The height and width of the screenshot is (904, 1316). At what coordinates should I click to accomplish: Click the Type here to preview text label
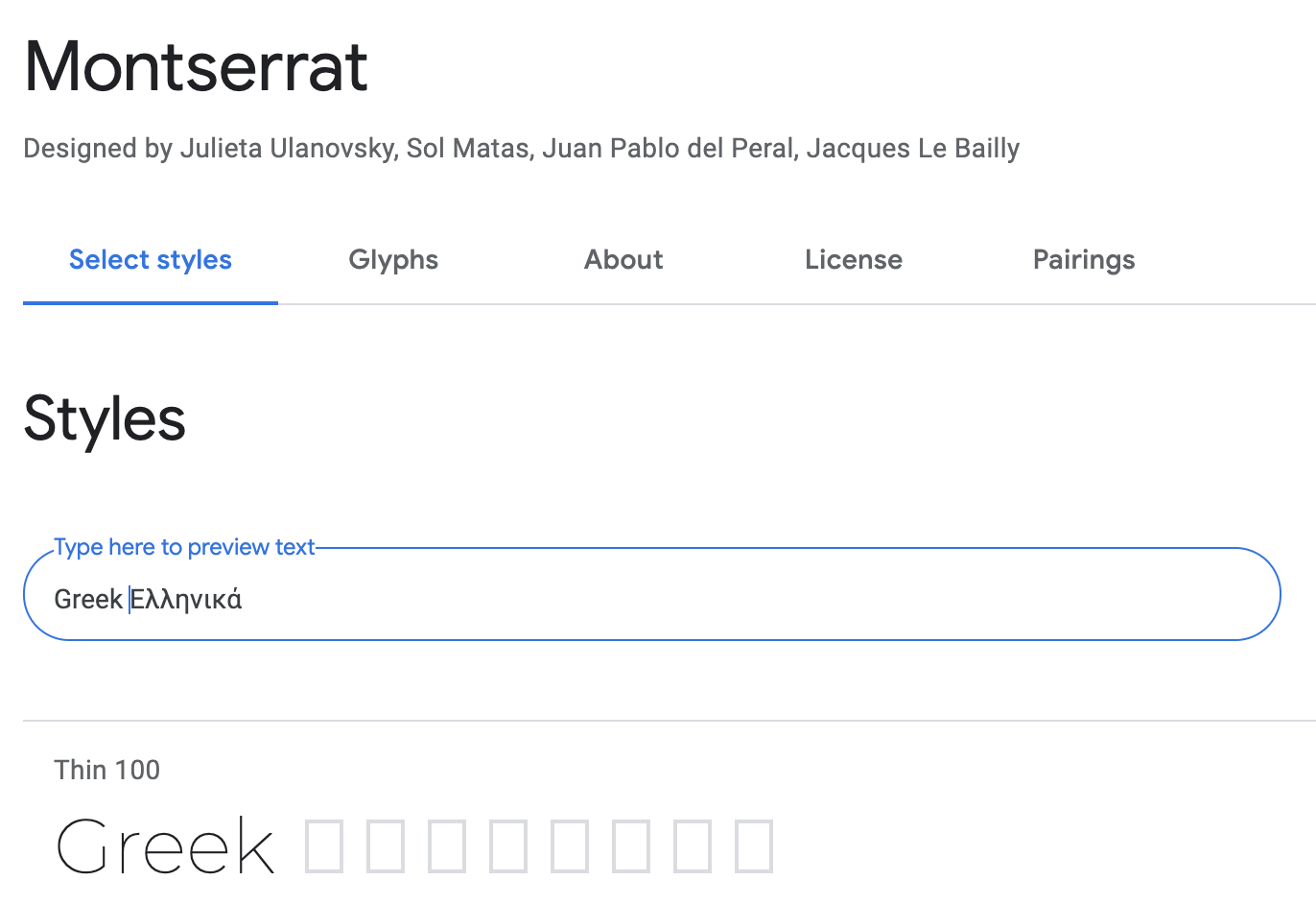pyautogui.click(x=184, y=546)
